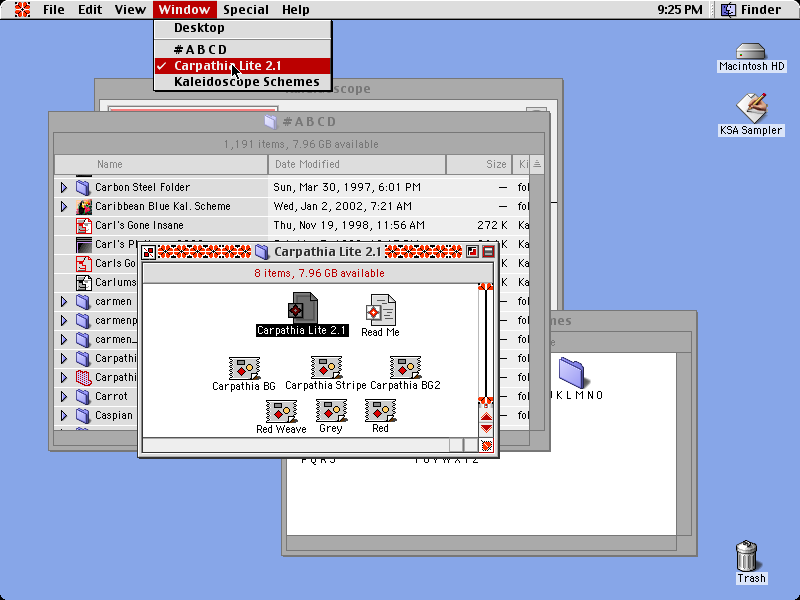800x600 pixels.
Task: Expand the Carbon Steel Folder disclosure triangle
Action: tap(64, 188)
